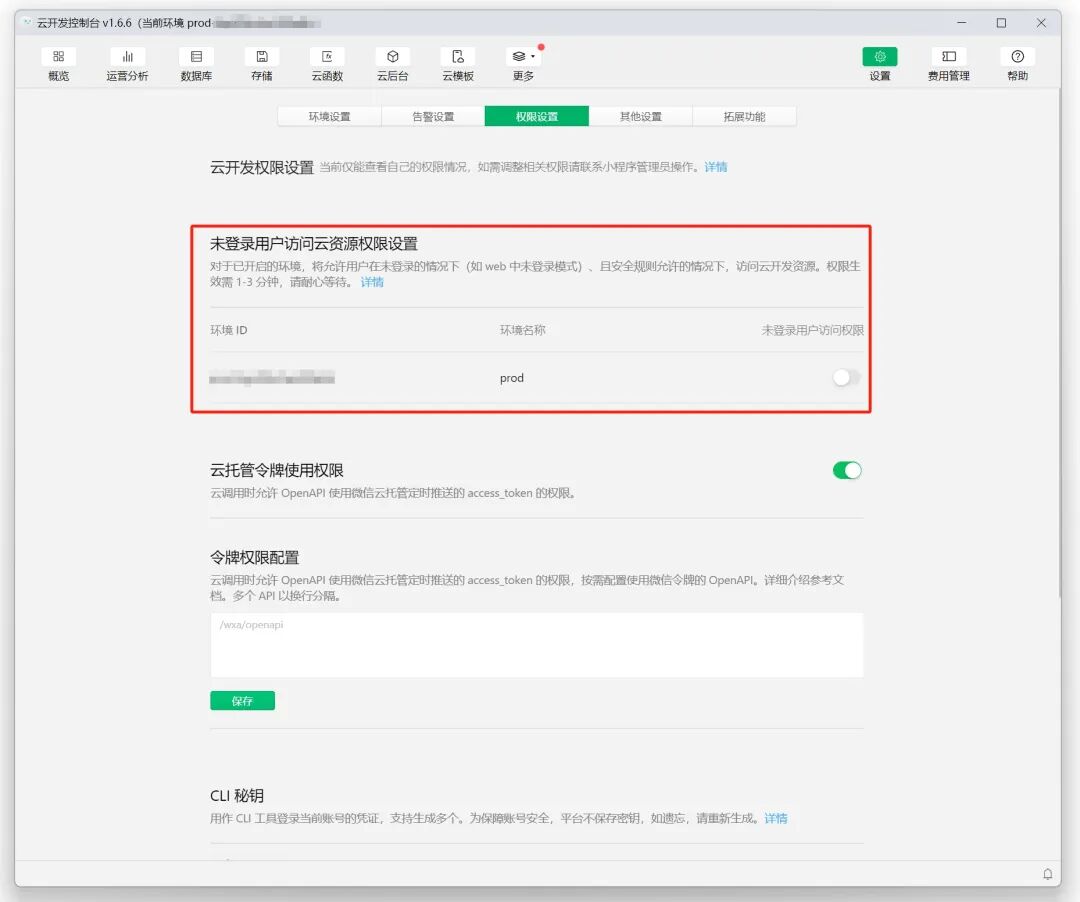Click the 环境名称 column header
1080x902 pixels.
click(x=523, y=330)
